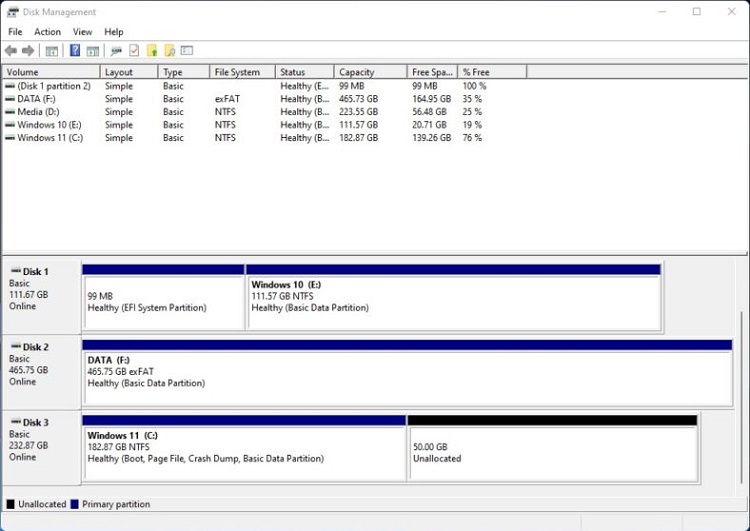This screenshot has height=531, width=750.
Task: Click the exFAT file system cell
Action: click(x=227, y=99)
